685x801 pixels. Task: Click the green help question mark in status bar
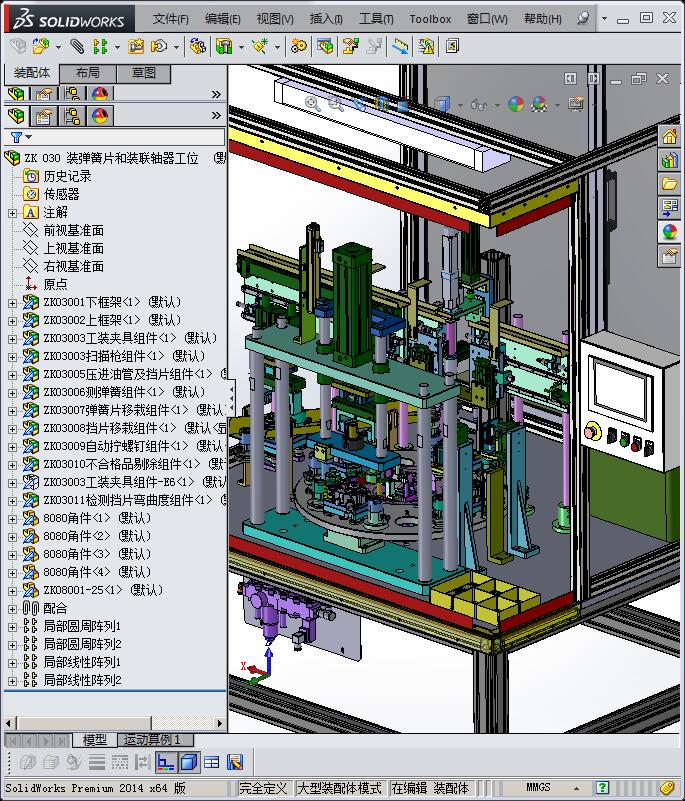(602, 787)
